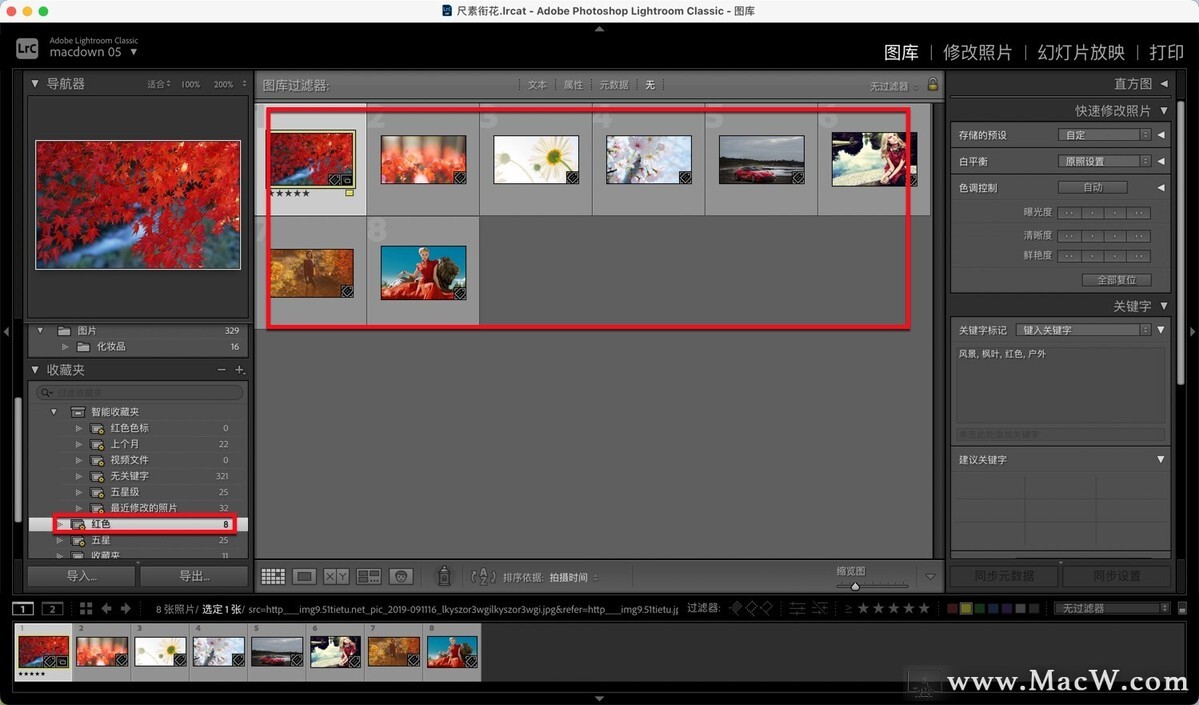The height and width of the screenshot is (705, 1199).
Task: Open the 存储的预设 dropdown
Action: 1104,135
